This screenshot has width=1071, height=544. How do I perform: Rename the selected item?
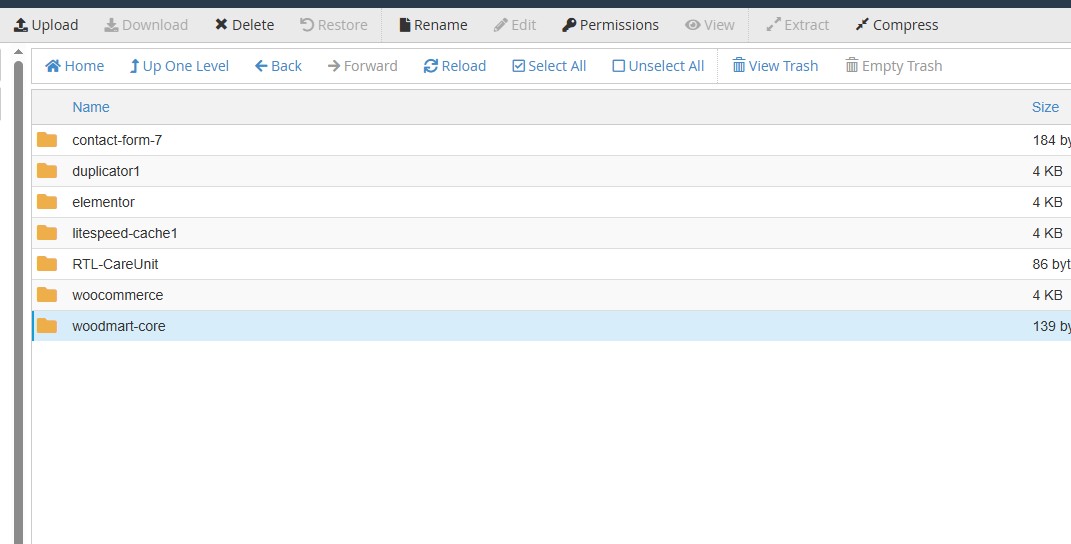(434, 25)
